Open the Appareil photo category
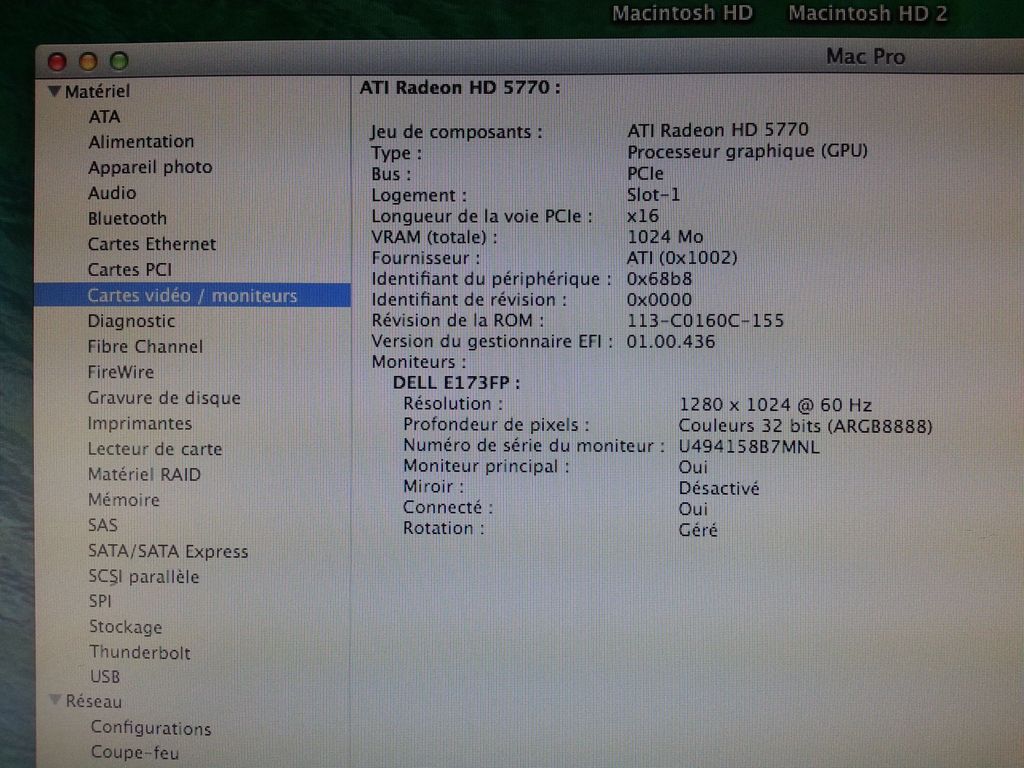This screenshot has width=1024, height=768. [x=150, y=167]
